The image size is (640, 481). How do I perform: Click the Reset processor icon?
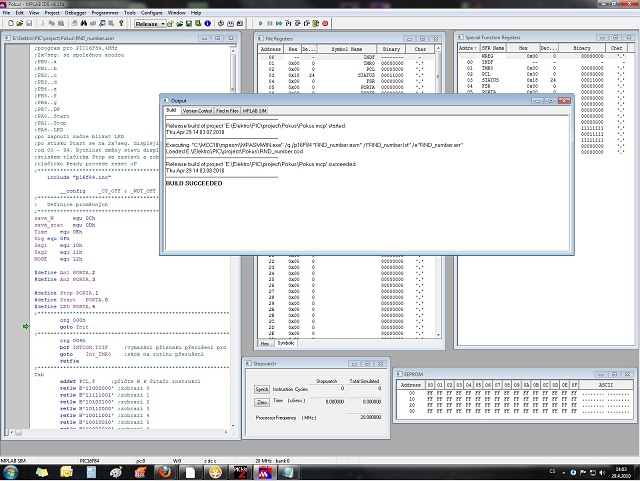pos(316,23)
